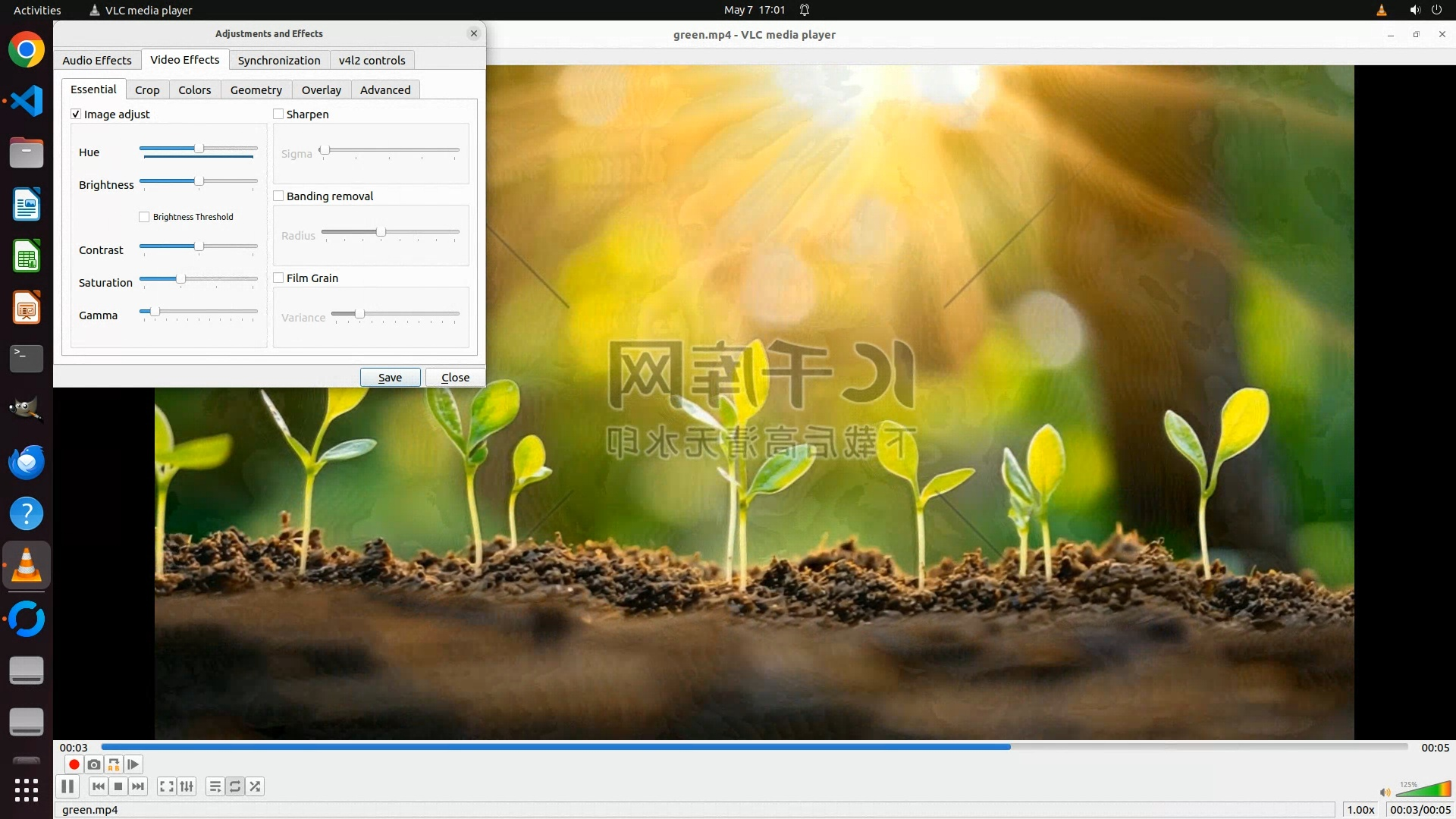The image size is (1456, 819).
Task: Switch to the Audio Effects tab
Action: 97,61
